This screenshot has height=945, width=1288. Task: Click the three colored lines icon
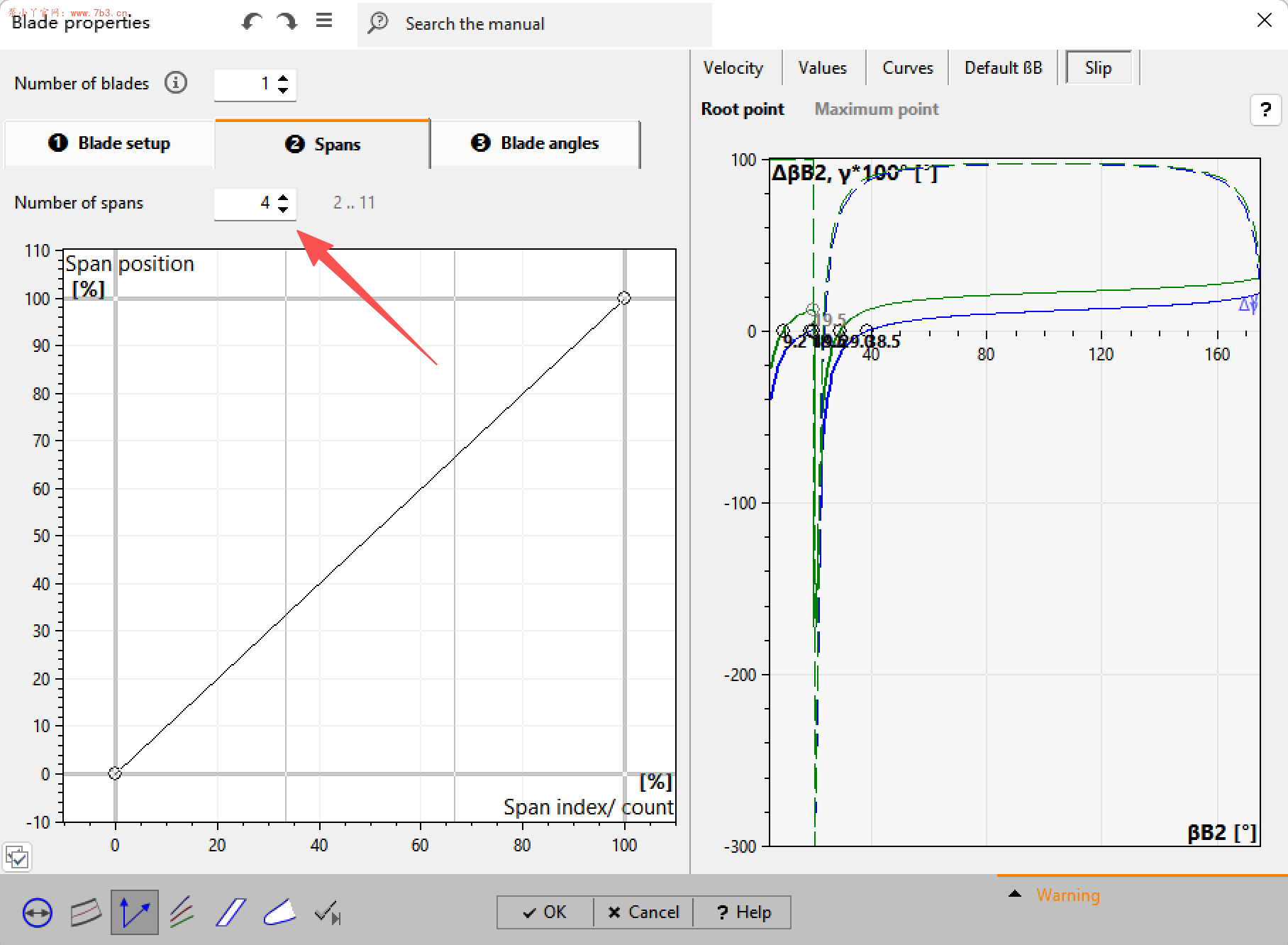182,912
